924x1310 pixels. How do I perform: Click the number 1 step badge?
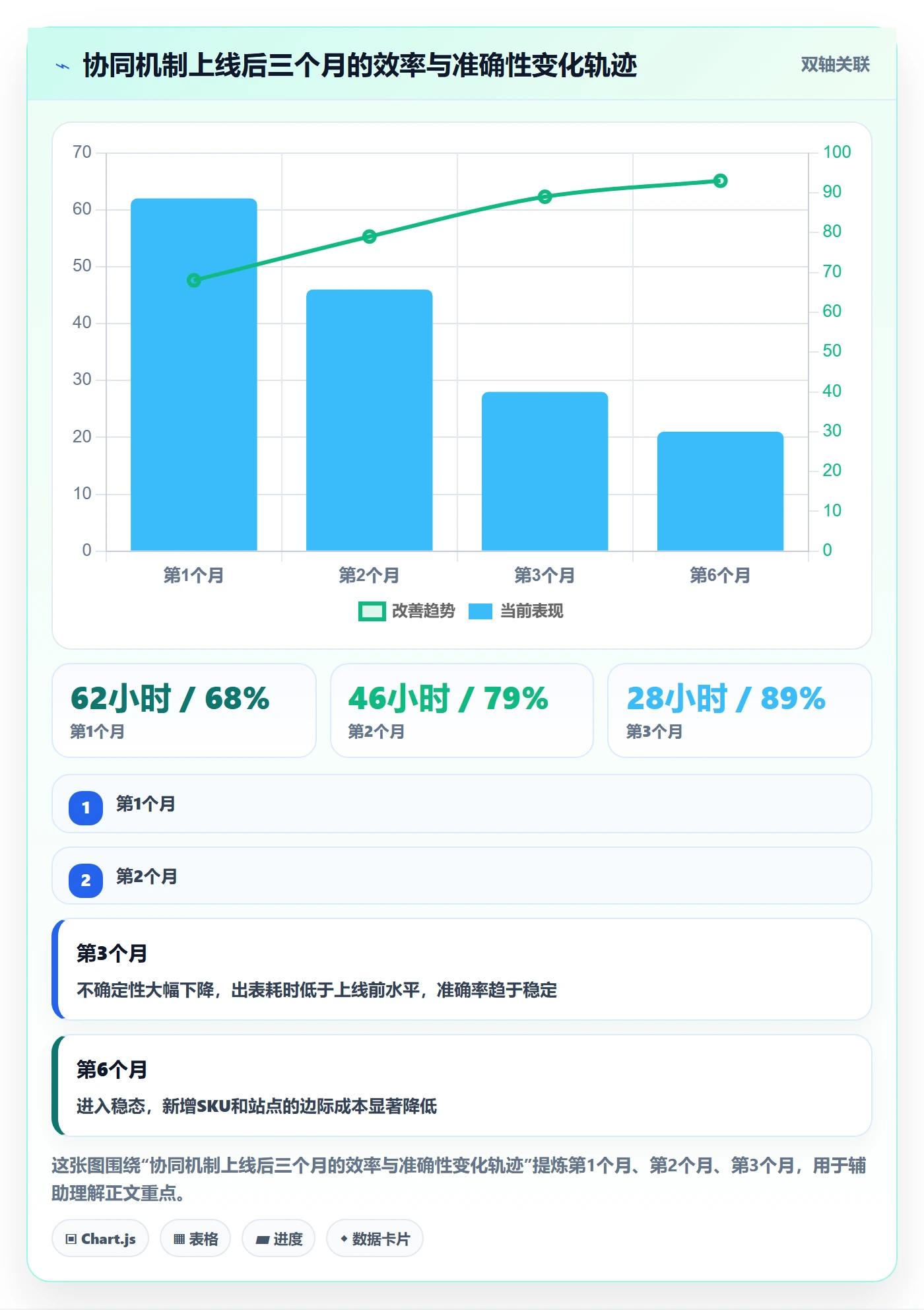[x=86, y=808]
